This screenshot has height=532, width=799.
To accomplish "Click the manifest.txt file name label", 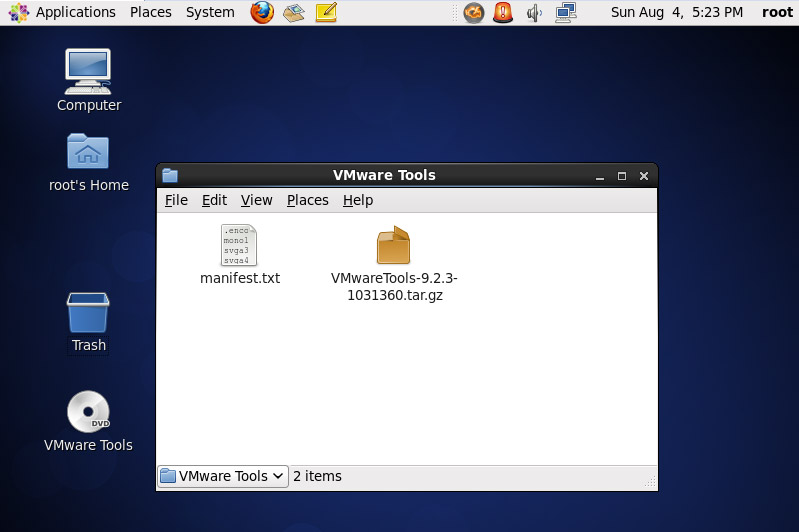I will [x=240, y=278].
